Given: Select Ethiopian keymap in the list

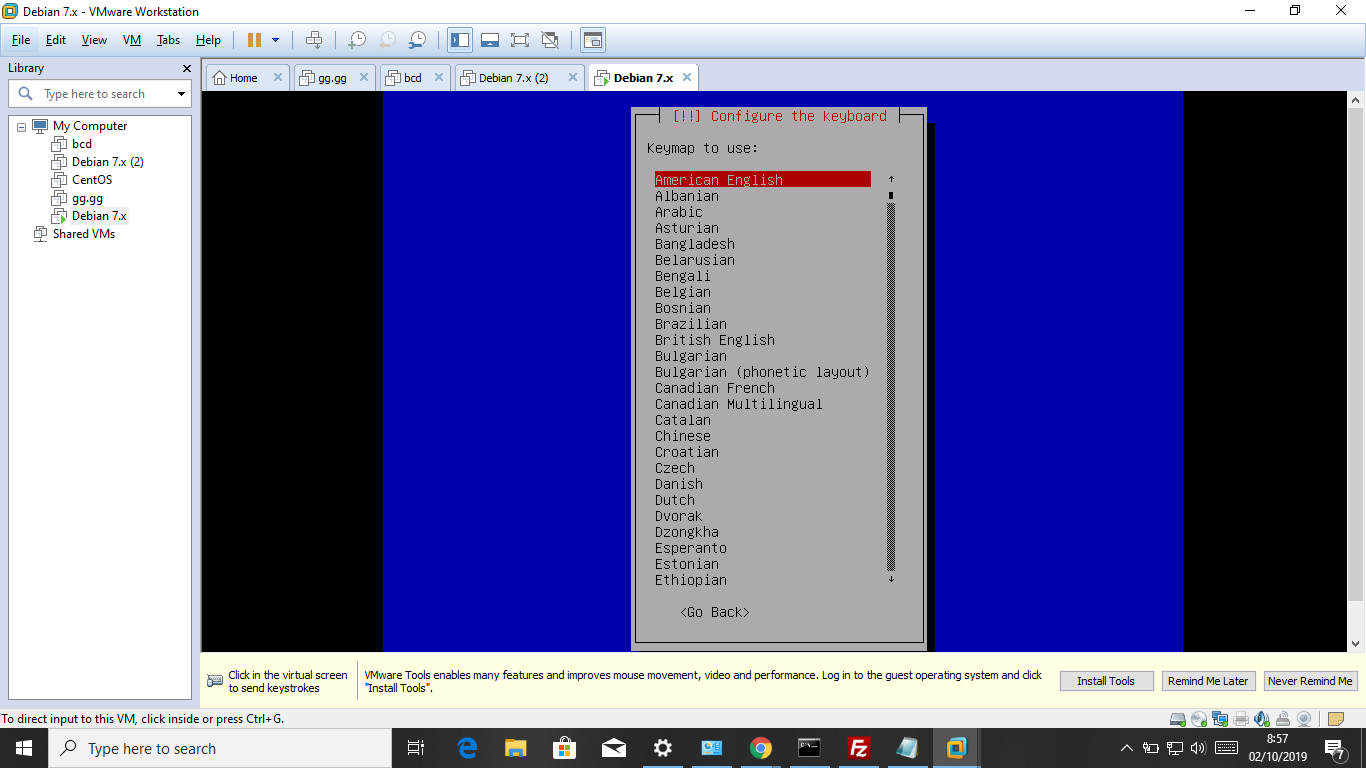Looking at the screenshot, I should 691,580.
